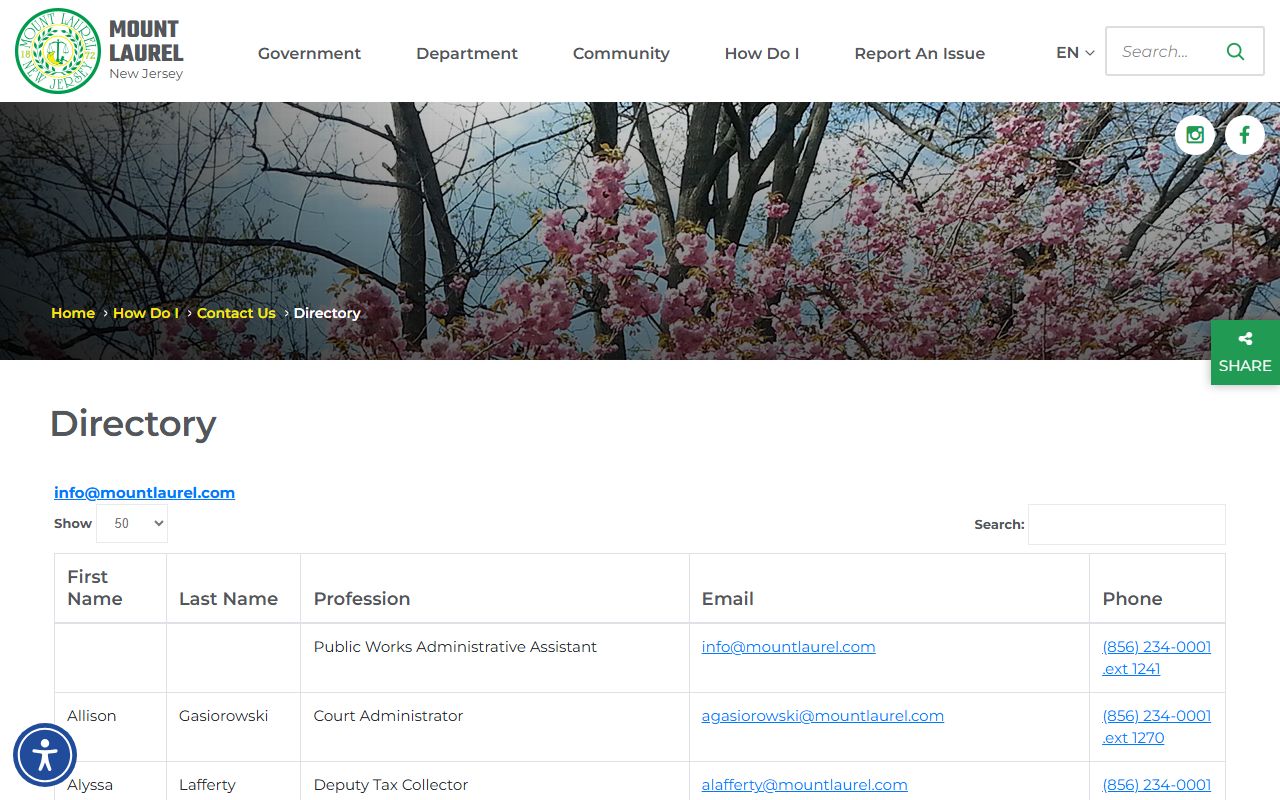The image size is (1280, 800).
Task: Open the Show entries dropdown set to 50
Action: (132, 523)
